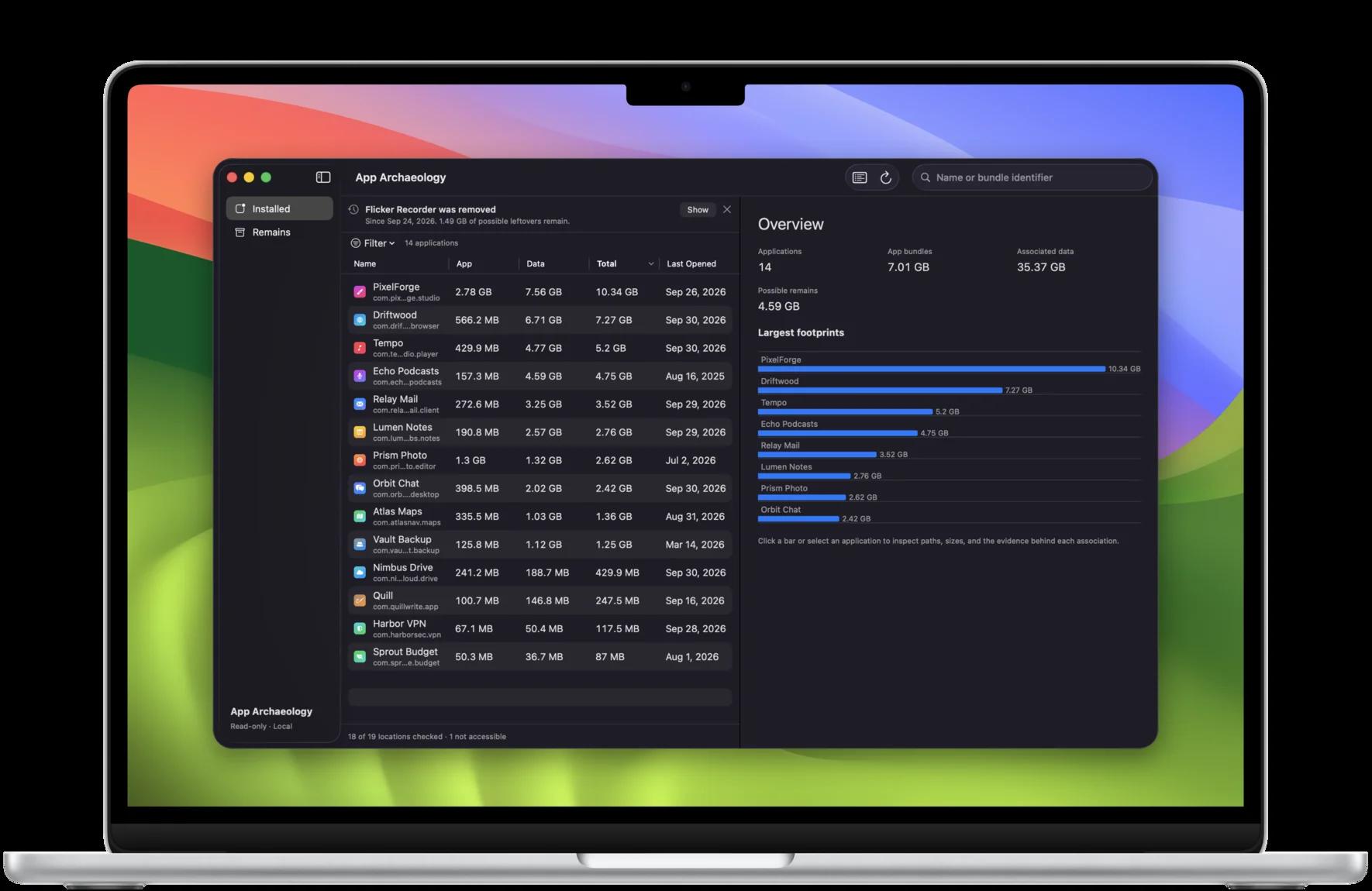Image resolution: width=1372 pixels, height=891 pixels.
Task: Click the PixelForge footprint bar
Action: point(931,369)
